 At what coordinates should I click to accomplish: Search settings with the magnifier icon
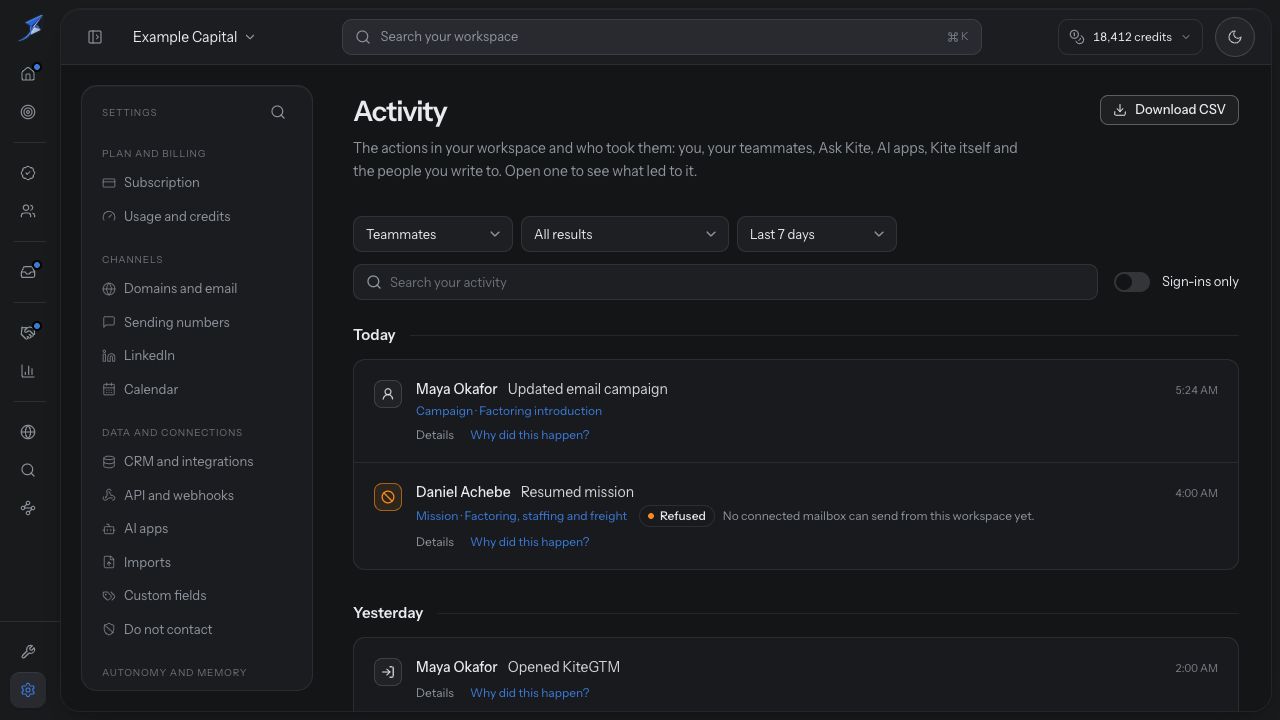pos(278,112)
